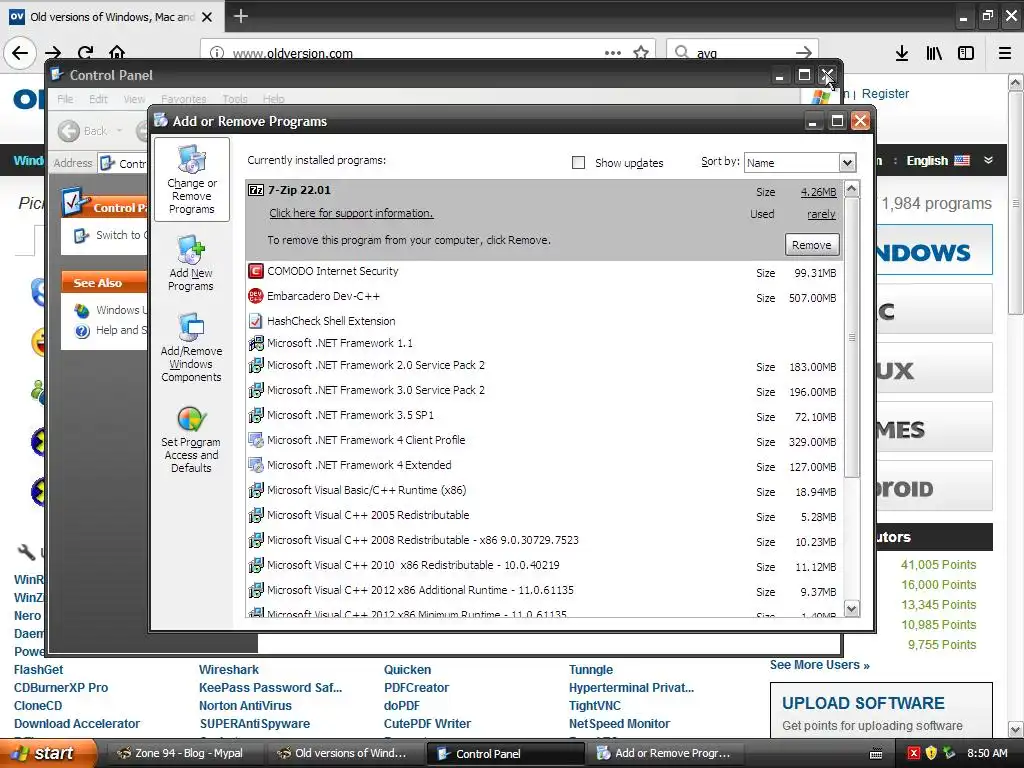This screenshot has height=768, width=1024.
Task: Open Wireshark download link
Action: [229, 669]
